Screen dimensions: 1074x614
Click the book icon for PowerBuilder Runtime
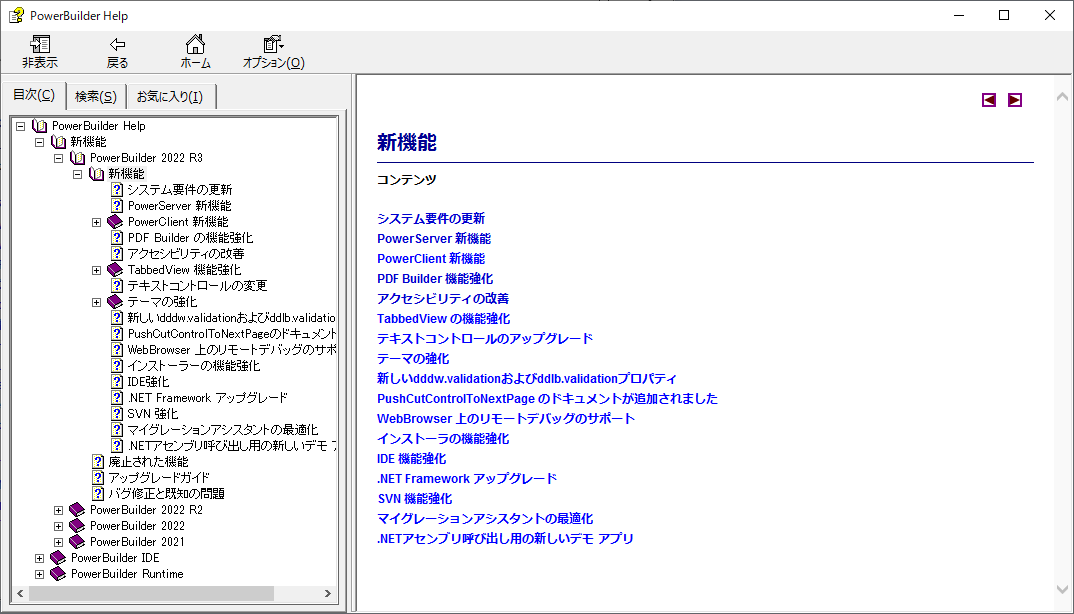click(57, 573)
